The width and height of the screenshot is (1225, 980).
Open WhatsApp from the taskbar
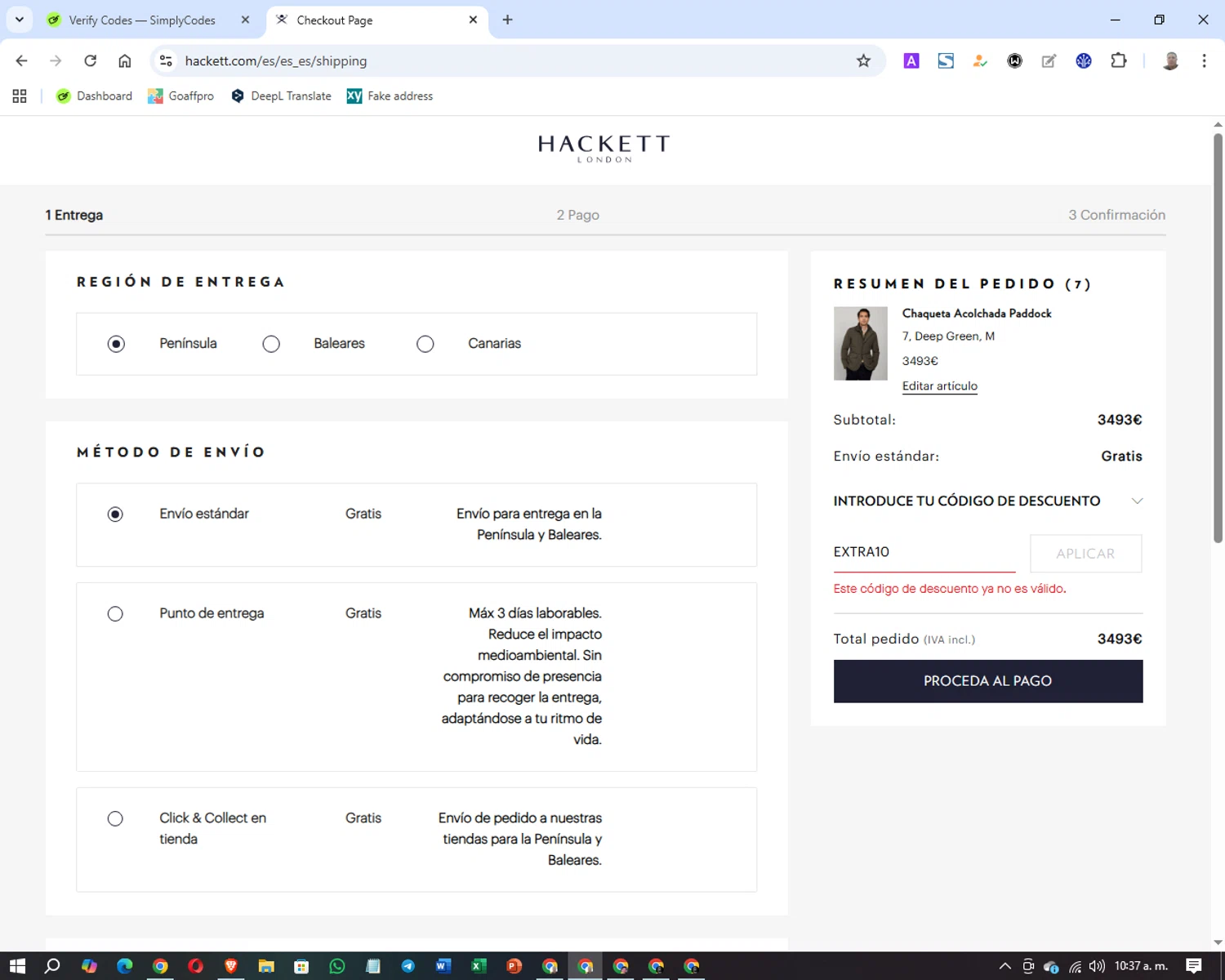coord(337,966)
